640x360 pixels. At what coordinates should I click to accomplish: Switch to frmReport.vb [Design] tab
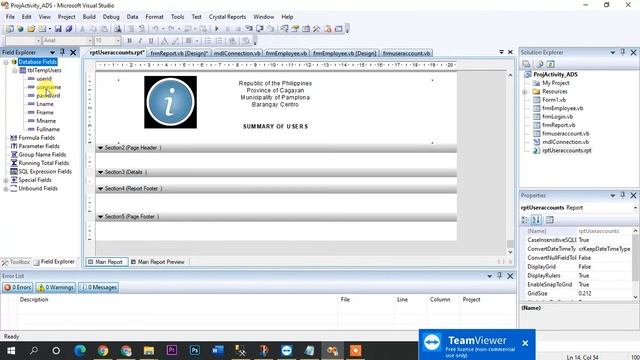(179, 53)
